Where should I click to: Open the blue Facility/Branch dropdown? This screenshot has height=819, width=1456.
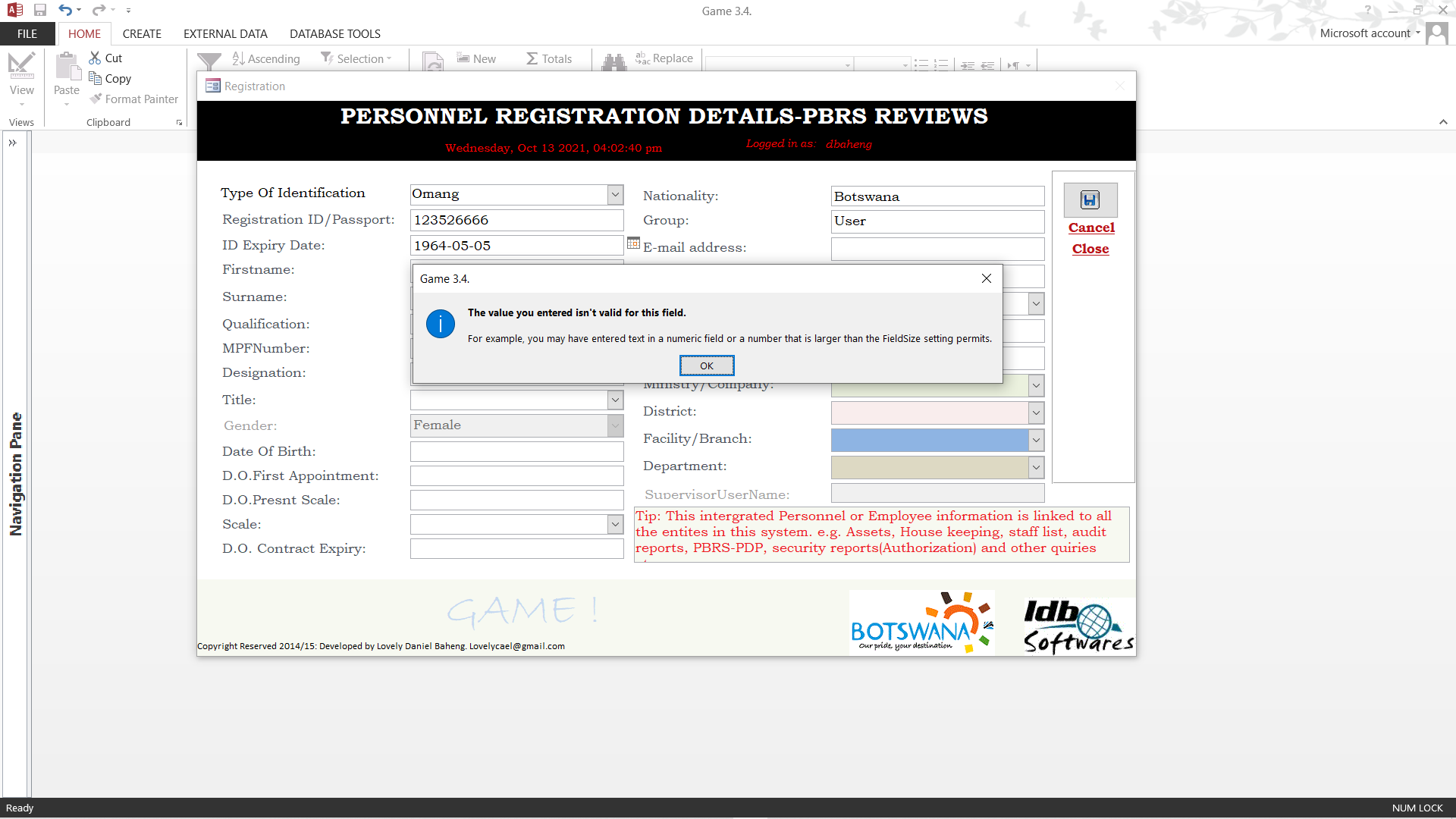[1036, 440]
